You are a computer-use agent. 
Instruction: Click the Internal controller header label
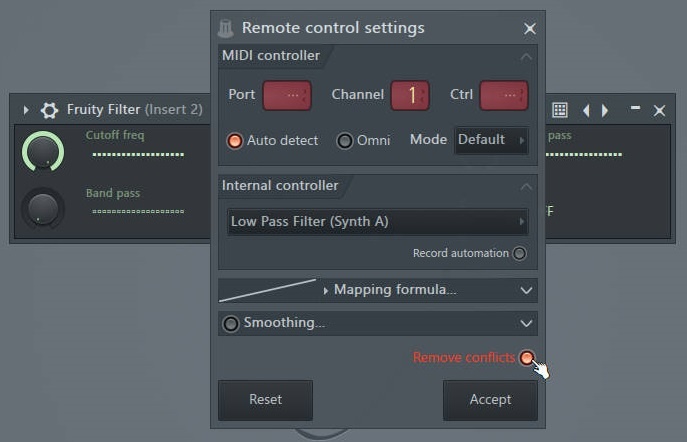click(280, 186)
